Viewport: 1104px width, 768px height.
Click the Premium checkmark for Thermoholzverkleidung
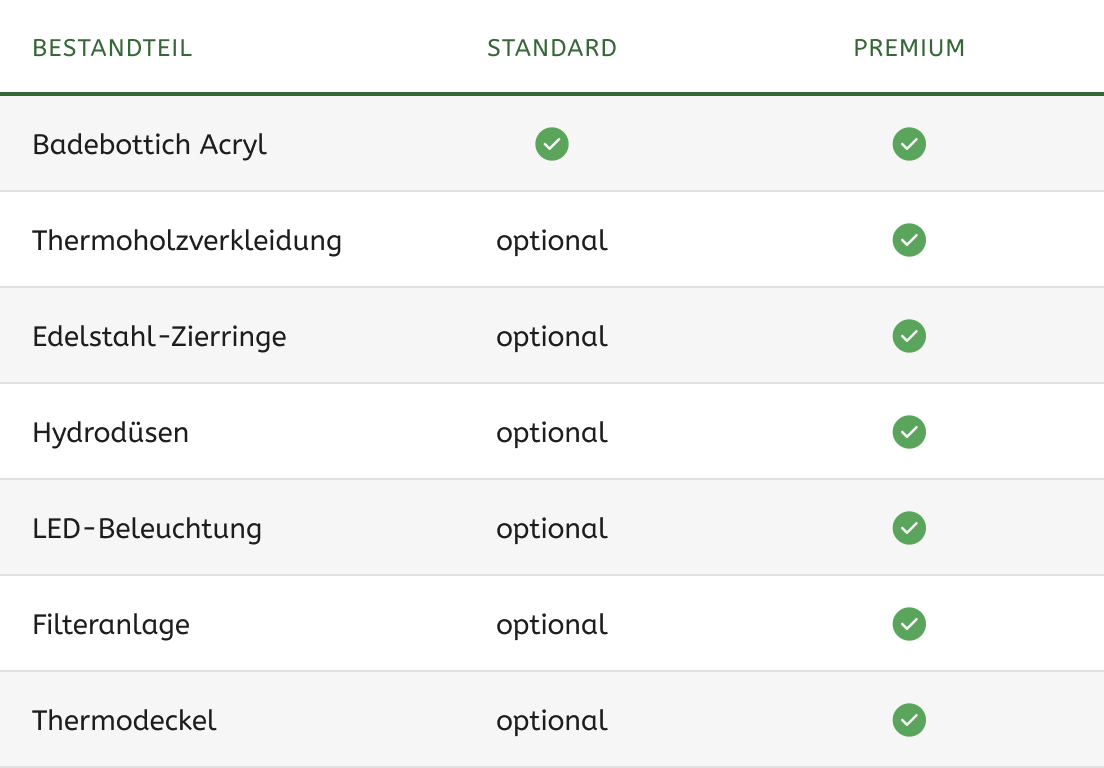click(x=909, y=240)
